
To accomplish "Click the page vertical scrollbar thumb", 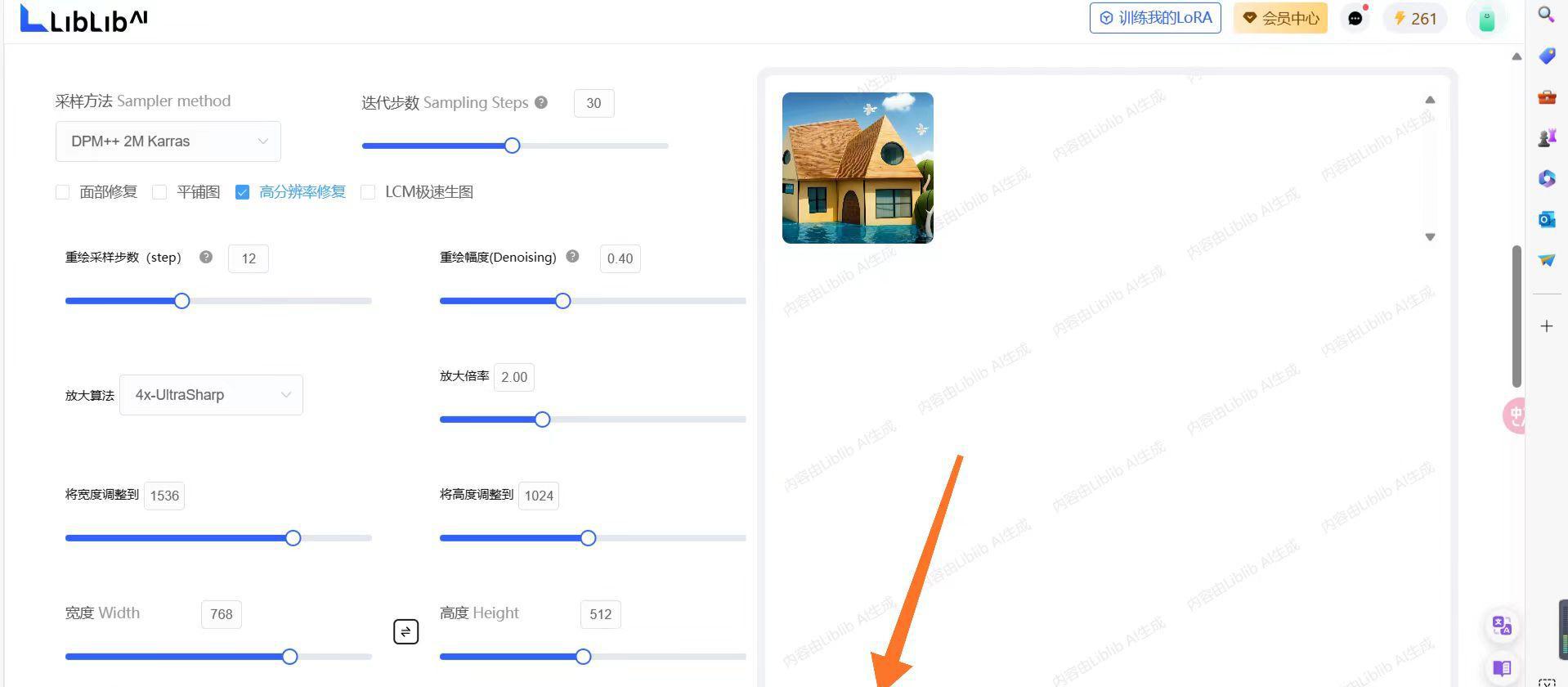I will coord(1516,316).
